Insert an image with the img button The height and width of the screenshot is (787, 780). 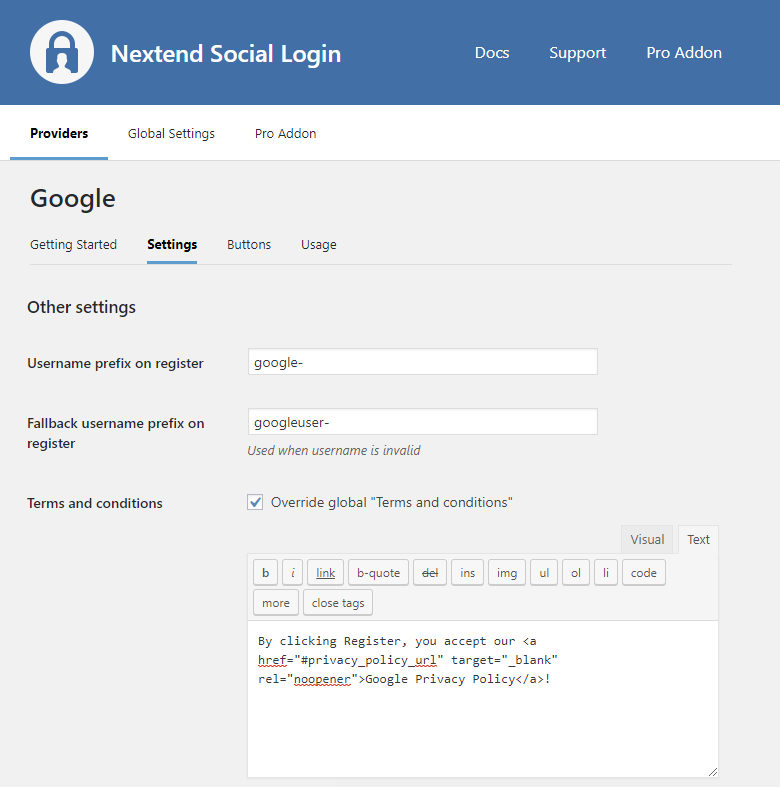pyautogui.click(x=507, y=572)
